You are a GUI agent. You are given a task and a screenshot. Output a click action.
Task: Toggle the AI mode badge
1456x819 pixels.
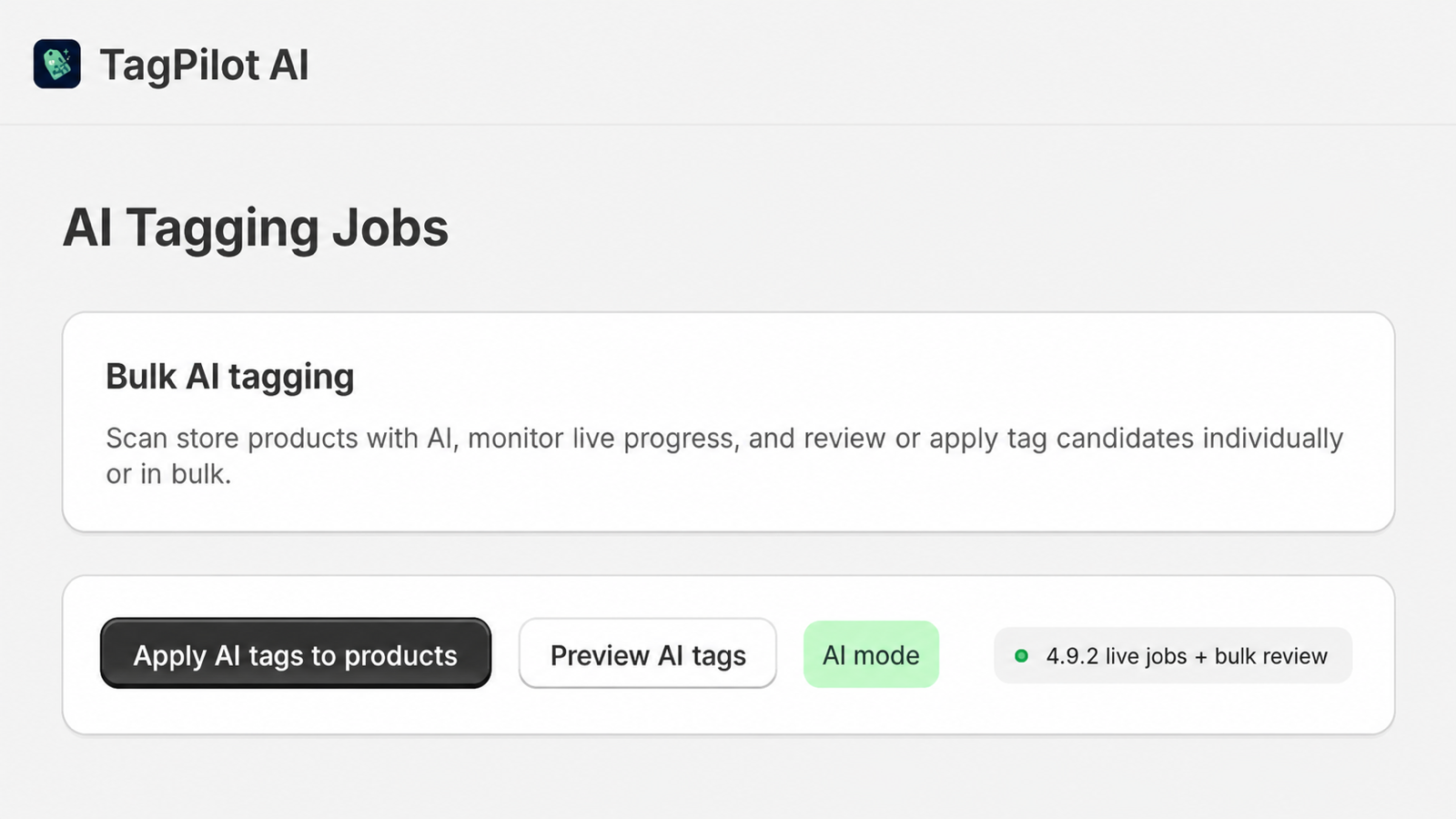coord(871,654)
